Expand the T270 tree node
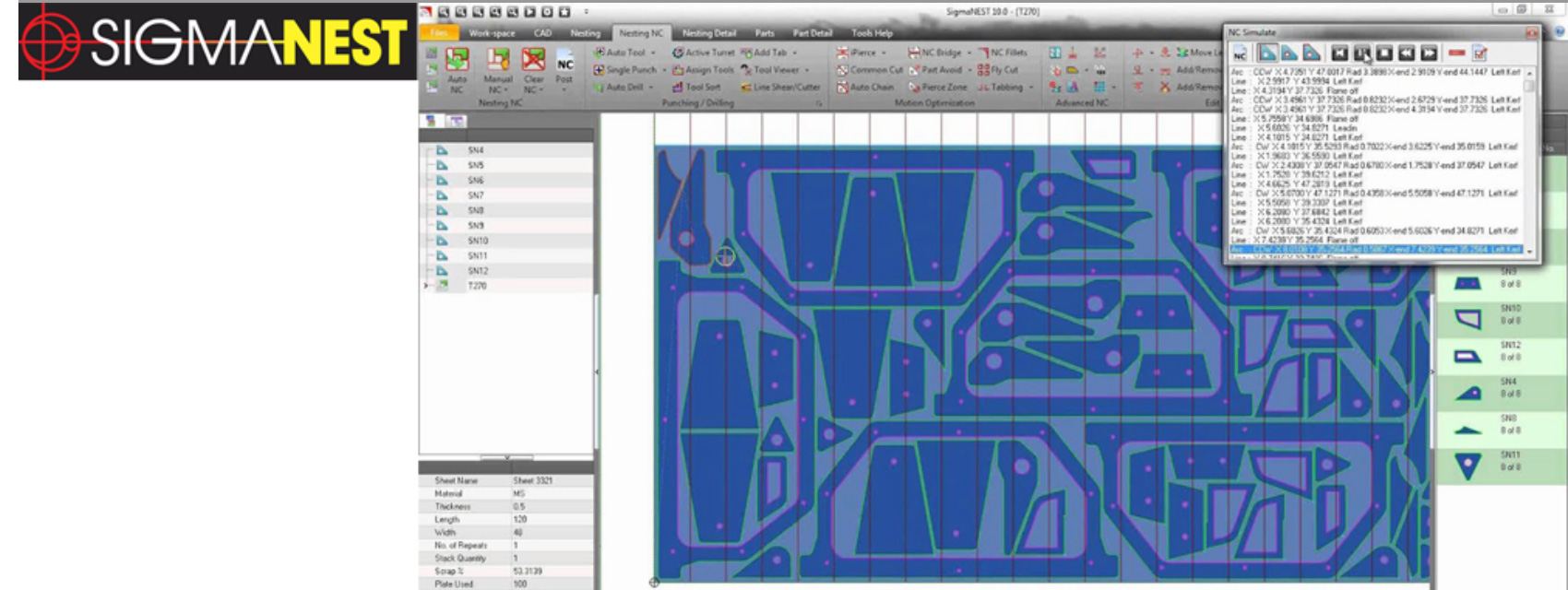This screenshot has height=590, width=1568. pos(425,286)
